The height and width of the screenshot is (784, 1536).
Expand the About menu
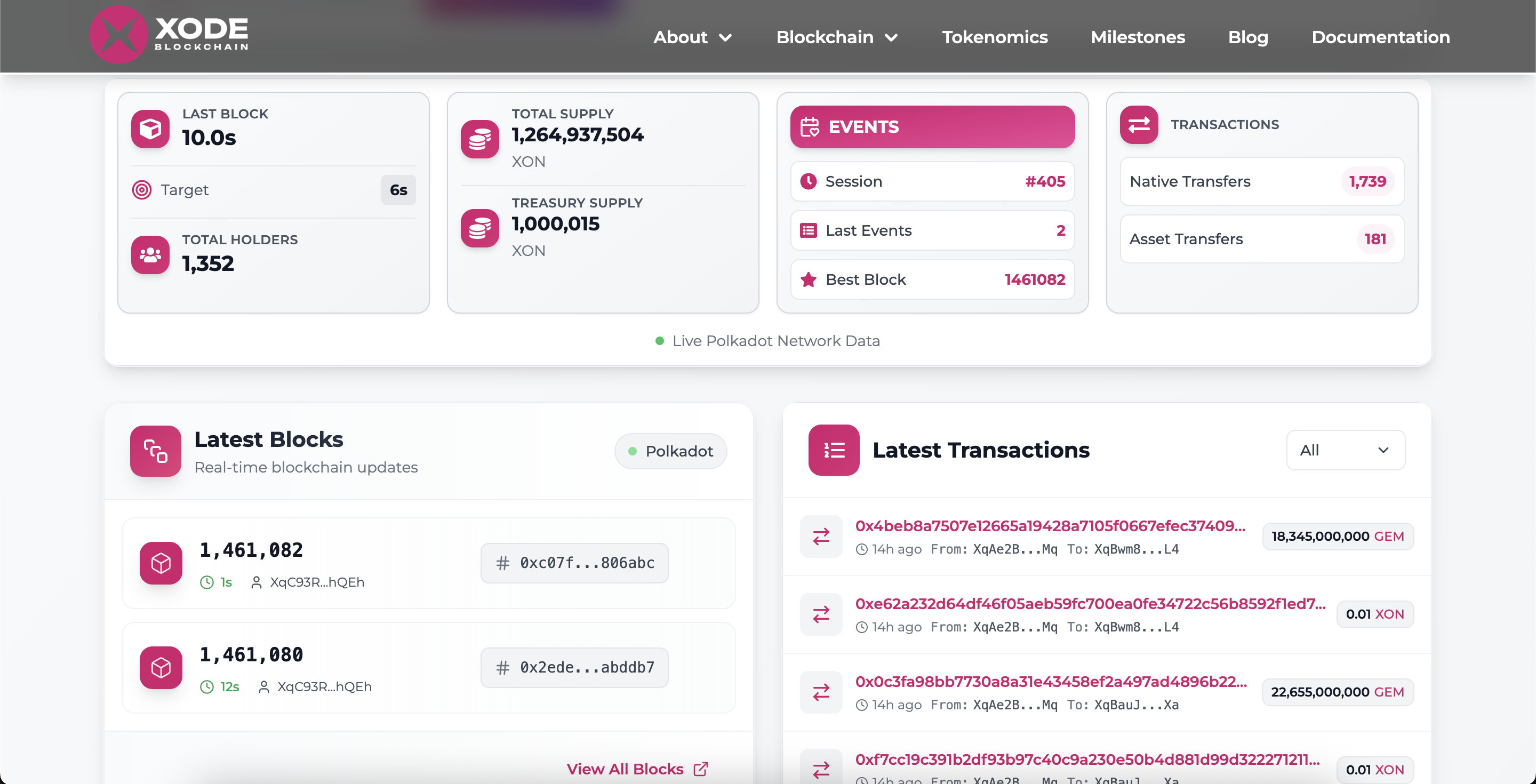[x=692, y=37]
